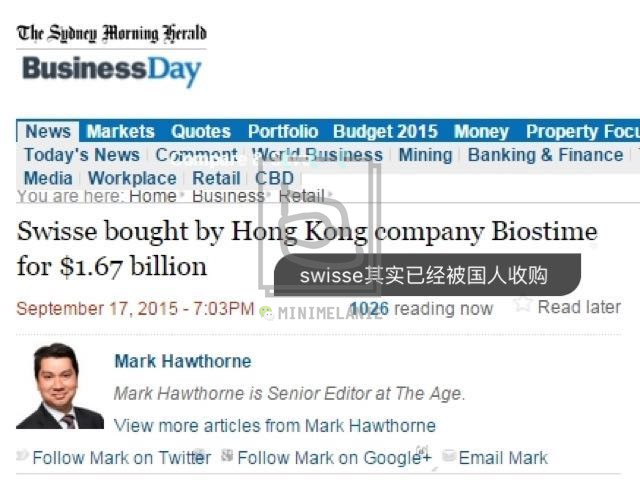Open the Mining subsection
The width and height of the screenshot is (640, 492).
(x=425, y=155)
